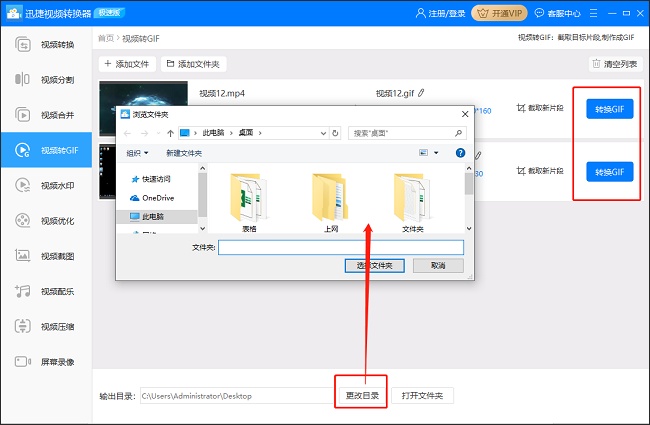Expand the chevron between 此电脑 and 桌面
Screen dimensions: 650x425
(231, 133)
